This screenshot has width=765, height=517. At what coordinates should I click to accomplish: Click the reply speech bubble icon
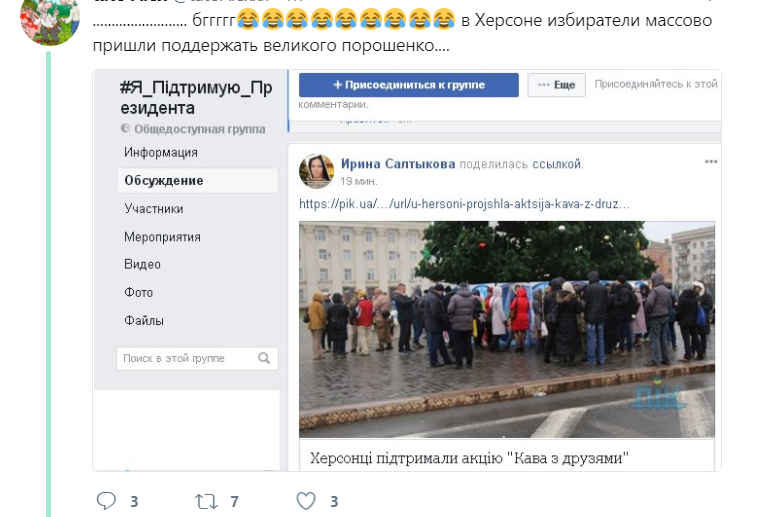(x=106, y=501)
